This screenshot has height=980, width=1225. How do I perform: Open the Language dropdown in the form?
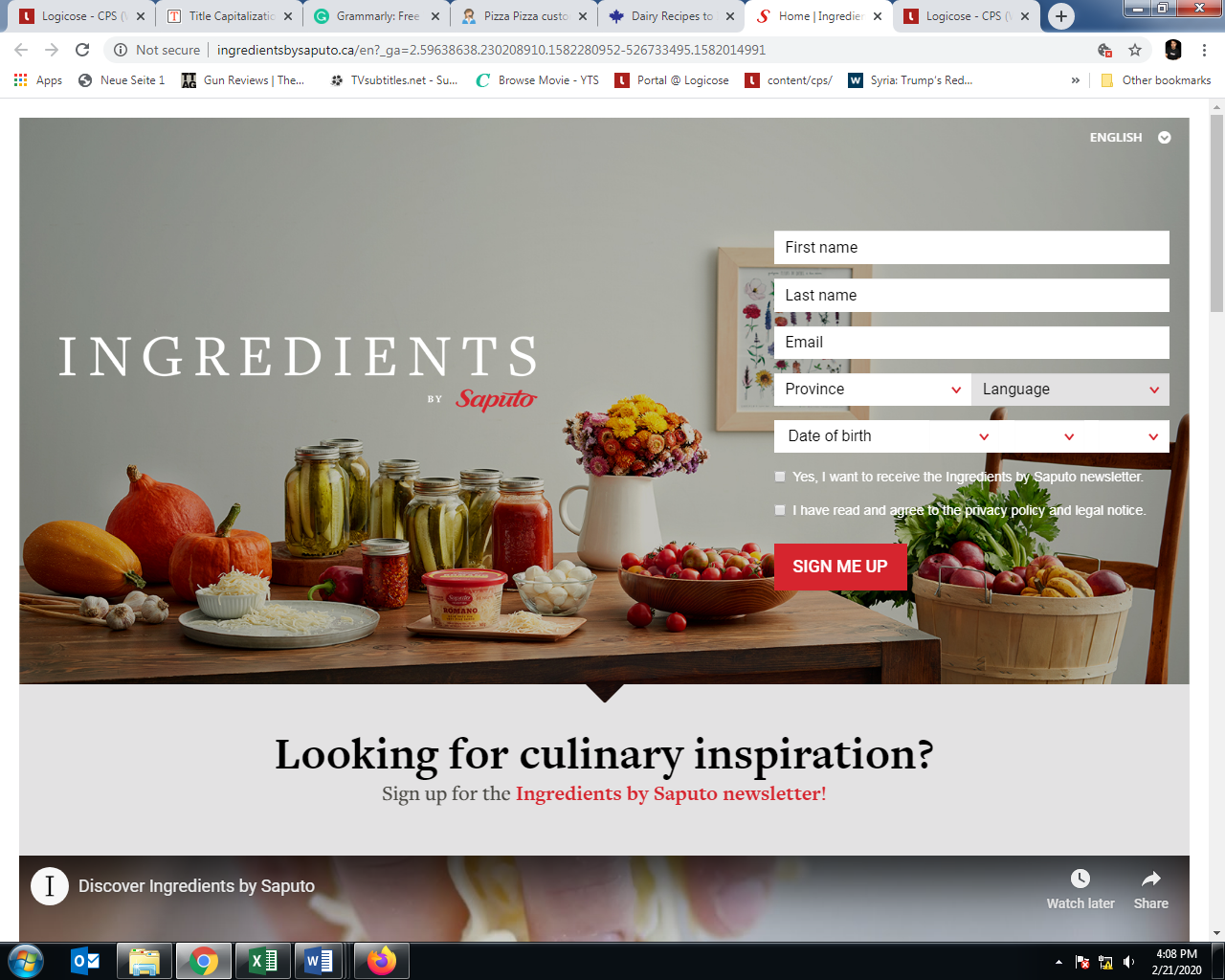(x=1070, y=390)
